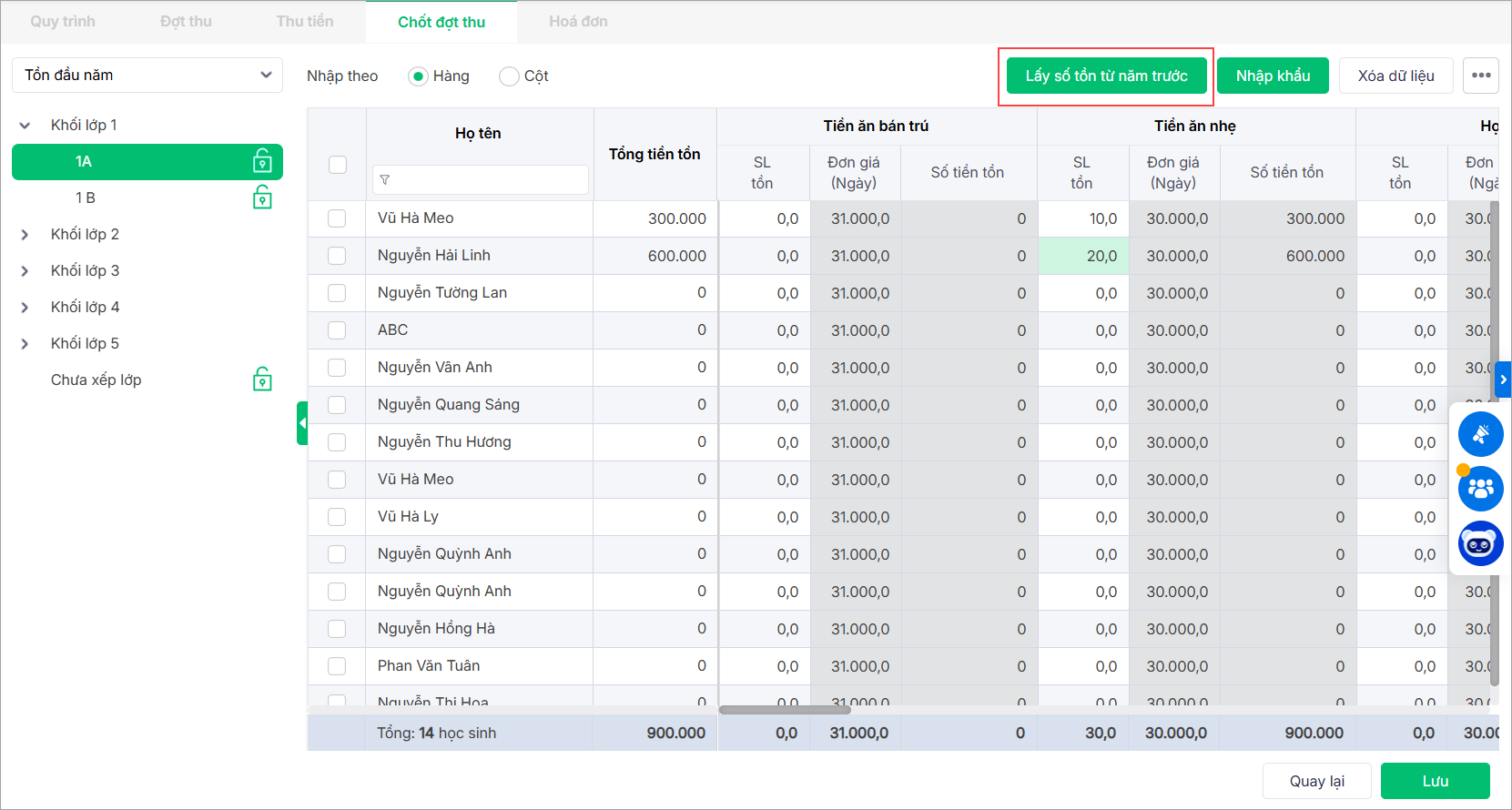Click the lock icon on class 1A
Viewport: 1512px width, 810px height.
pyautogui.click(x=262, y=162)
